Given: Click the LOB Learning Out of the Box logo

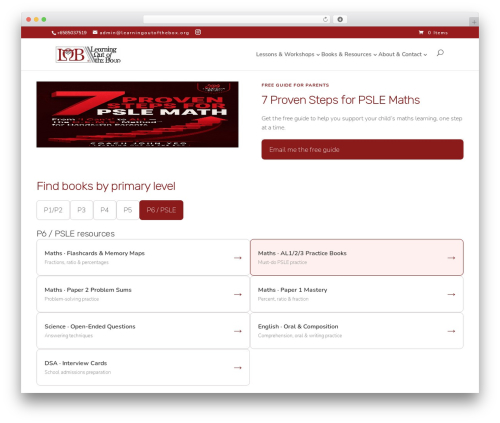Looking at the screenshot, I should click(x=88, y=54).
